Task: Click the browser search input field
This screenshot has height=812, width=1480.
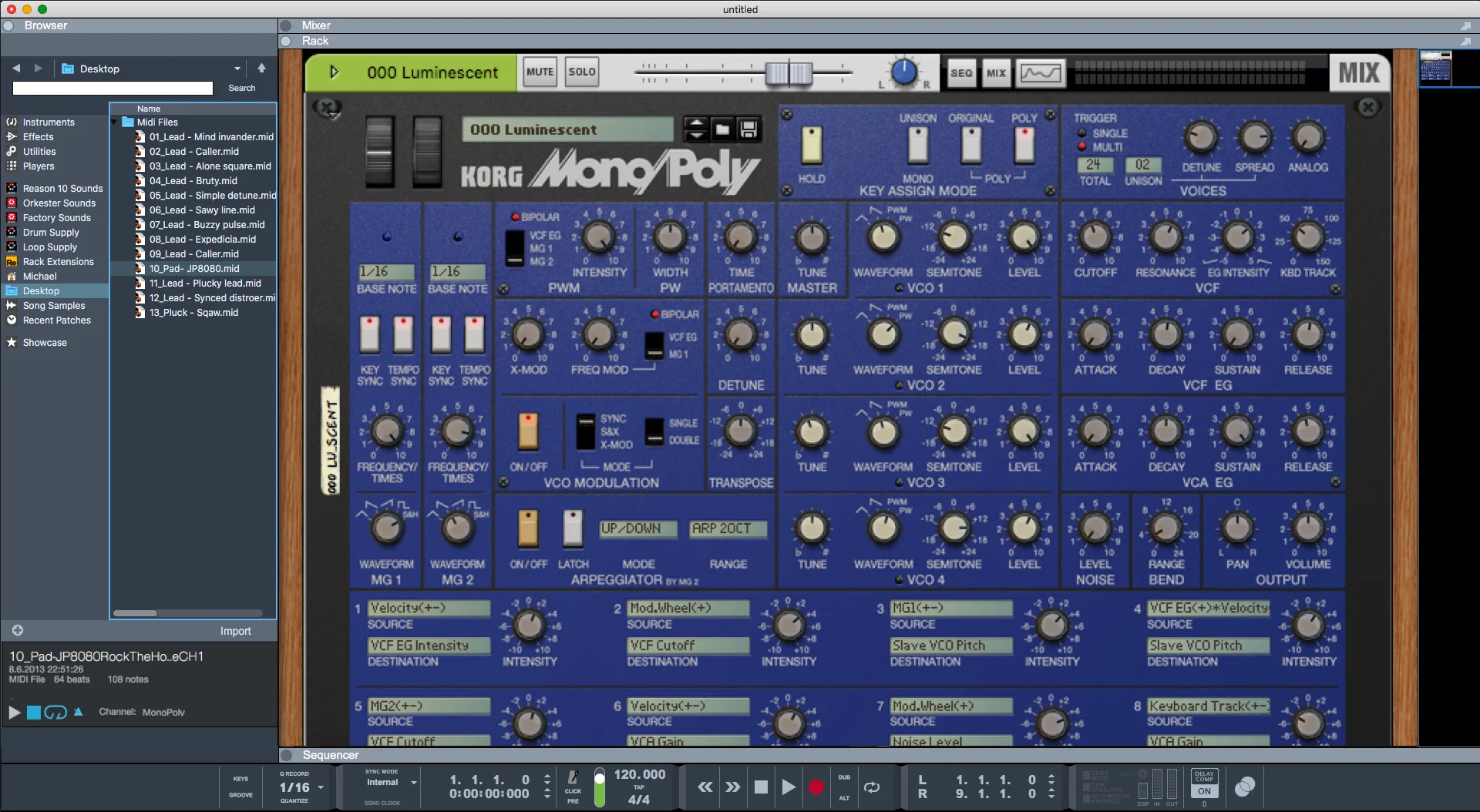Action: (113, 89)
